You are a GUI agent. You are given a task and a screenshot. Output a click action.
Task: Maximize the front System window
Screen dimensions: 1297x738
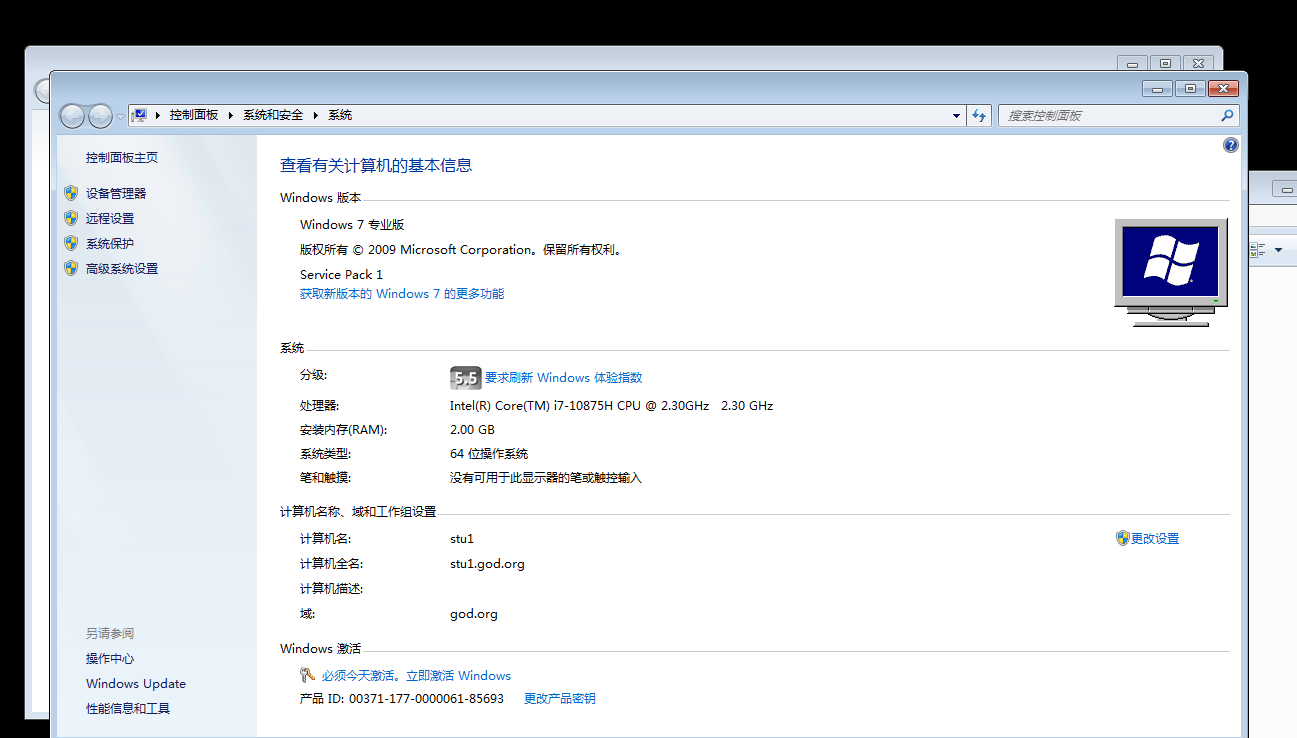[x=1190, y=89]
